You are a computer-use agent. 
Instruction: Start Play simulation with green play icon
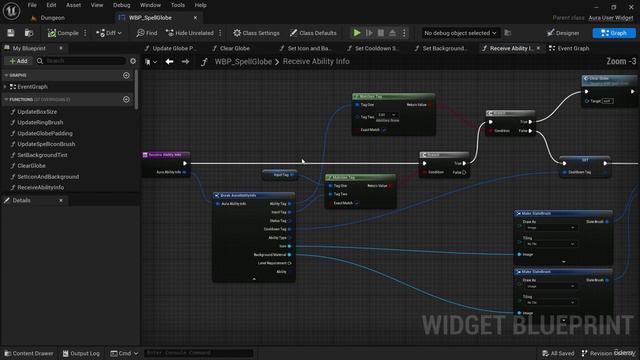point(357,33)
